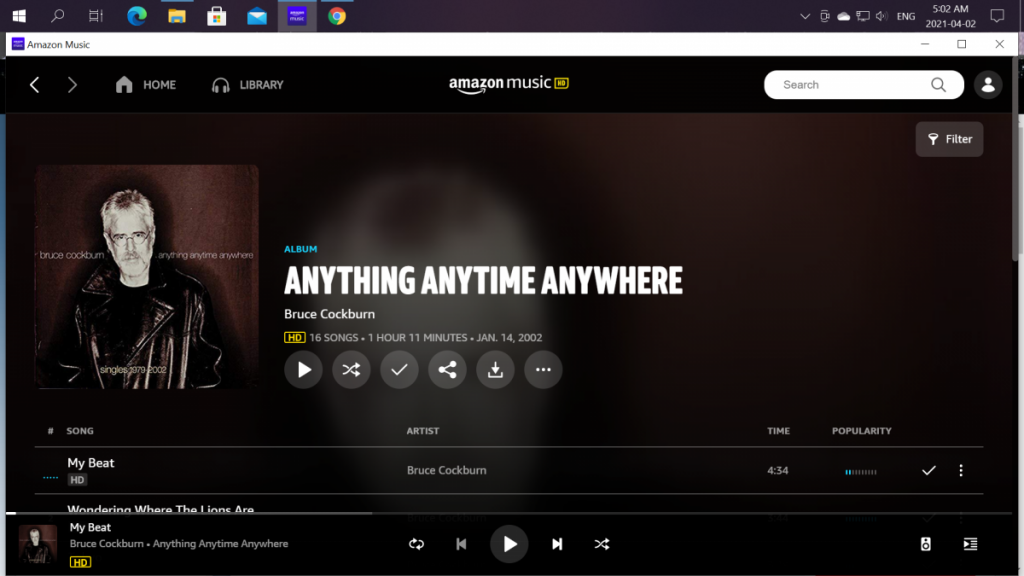Click the SONG column header

80,431
